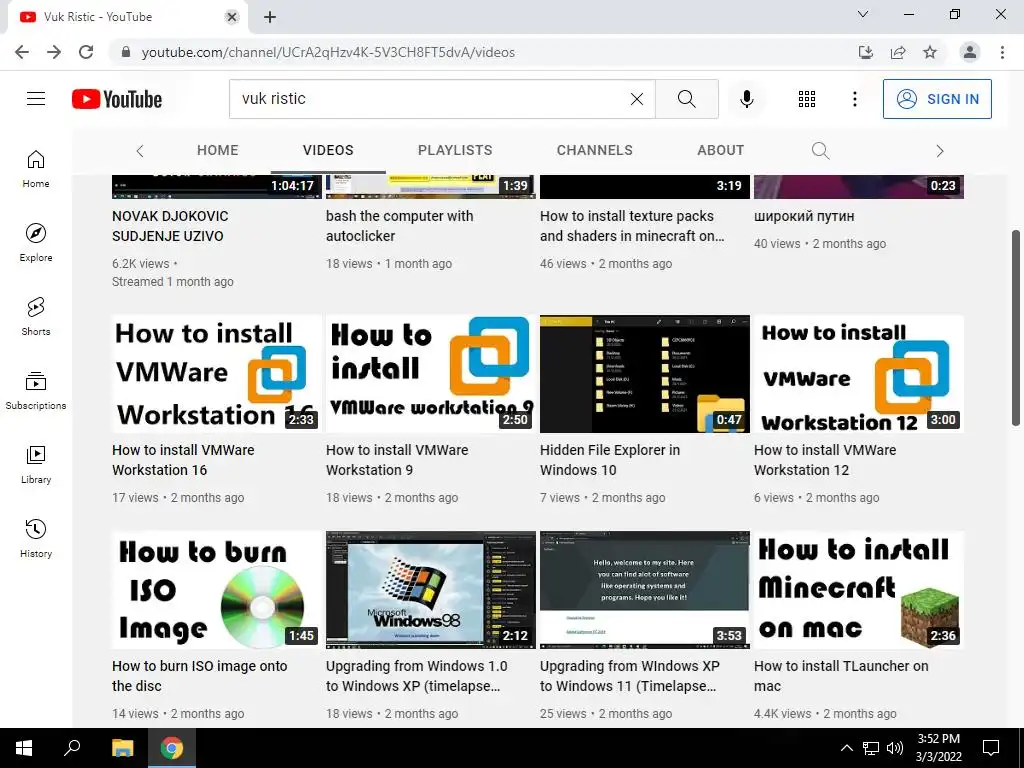The width and height of the screenshot is (1024, 768).
Task: Open the Chrome profile avatar
Action: 970,52
